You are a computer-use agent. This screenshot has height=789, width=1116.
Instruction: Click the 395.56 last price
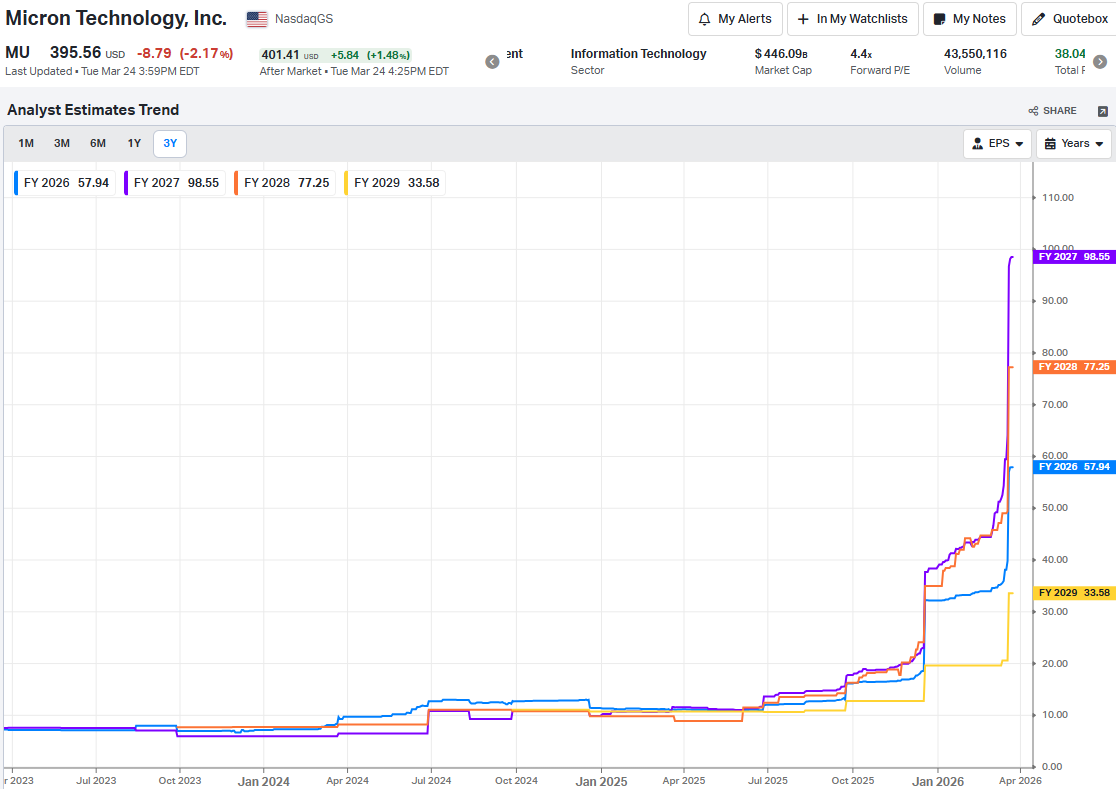75,53
